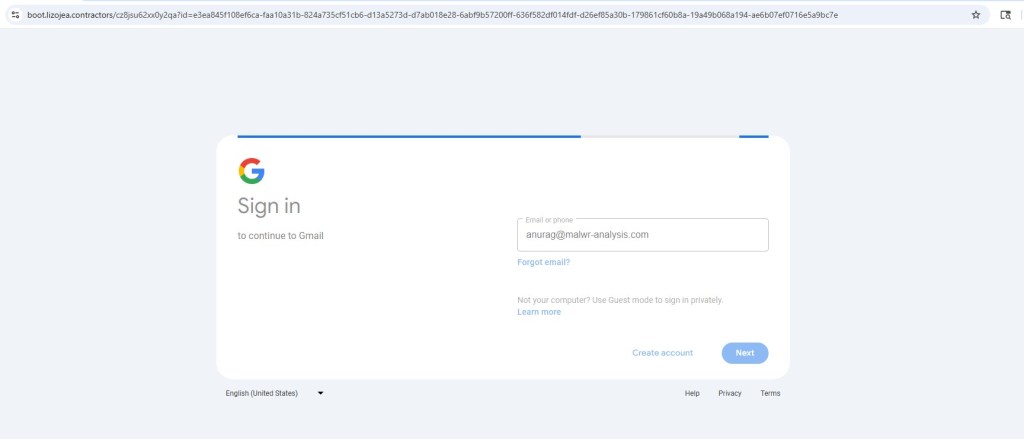Click the 'Email or phone' floating label
Viewport: 1024px width, 439px height.
(546, 219)
